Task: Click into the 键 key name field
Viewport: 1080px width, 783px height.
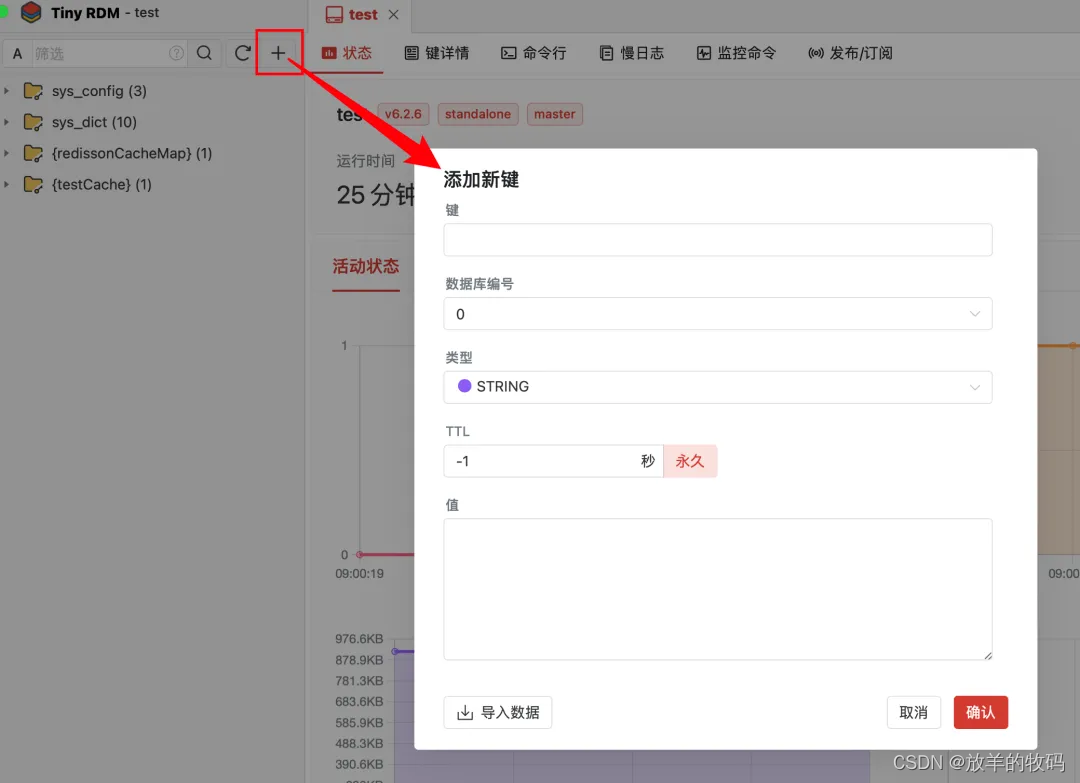Action: (x=718, y=240)
